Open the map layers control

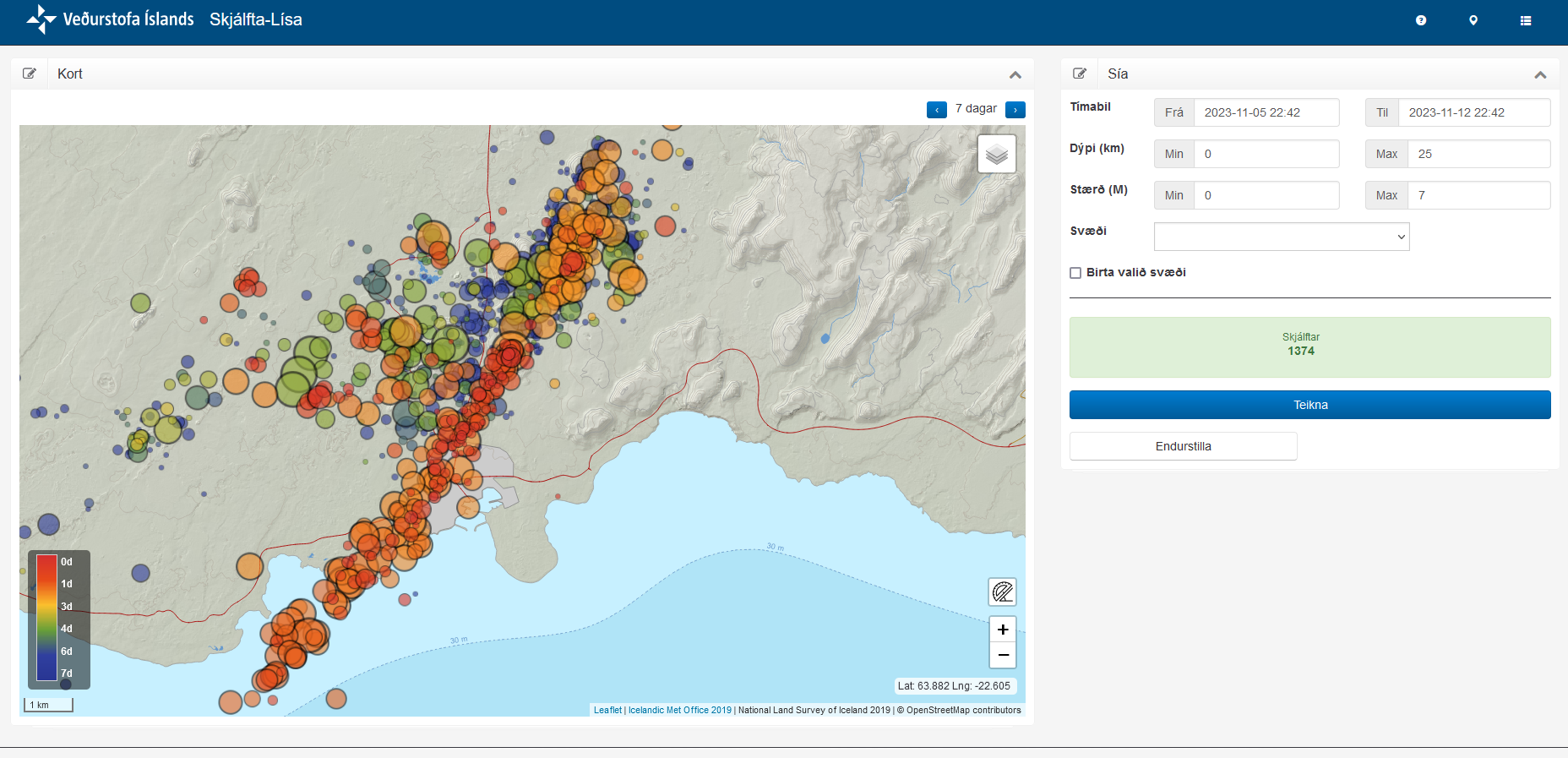tap(997, 154)
